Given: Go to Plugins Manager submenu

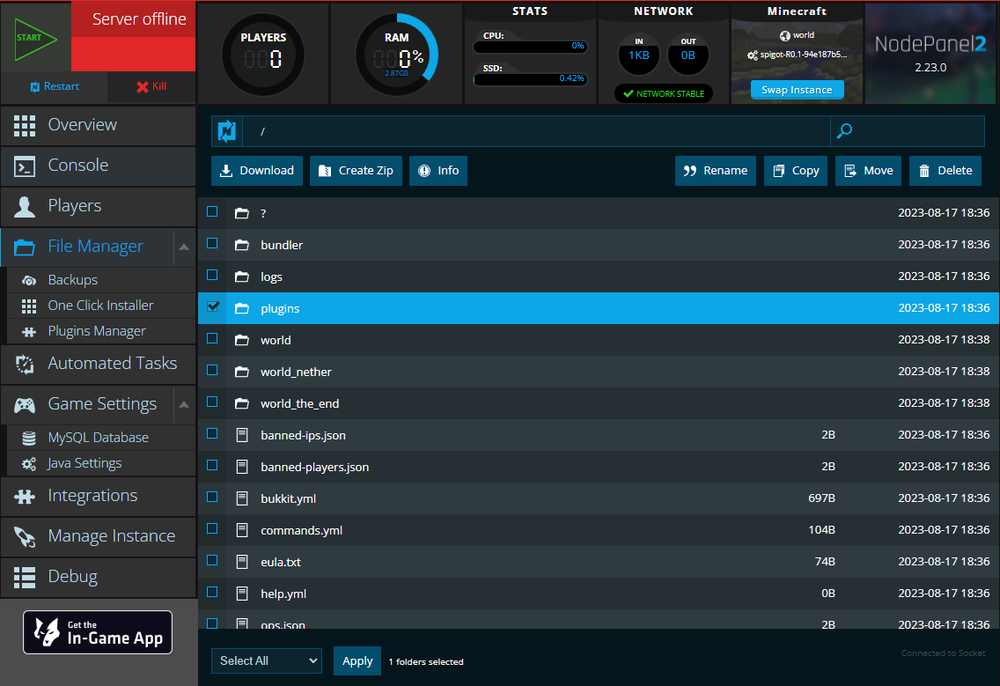Looking at the screenshot, I should pos(96,331).
